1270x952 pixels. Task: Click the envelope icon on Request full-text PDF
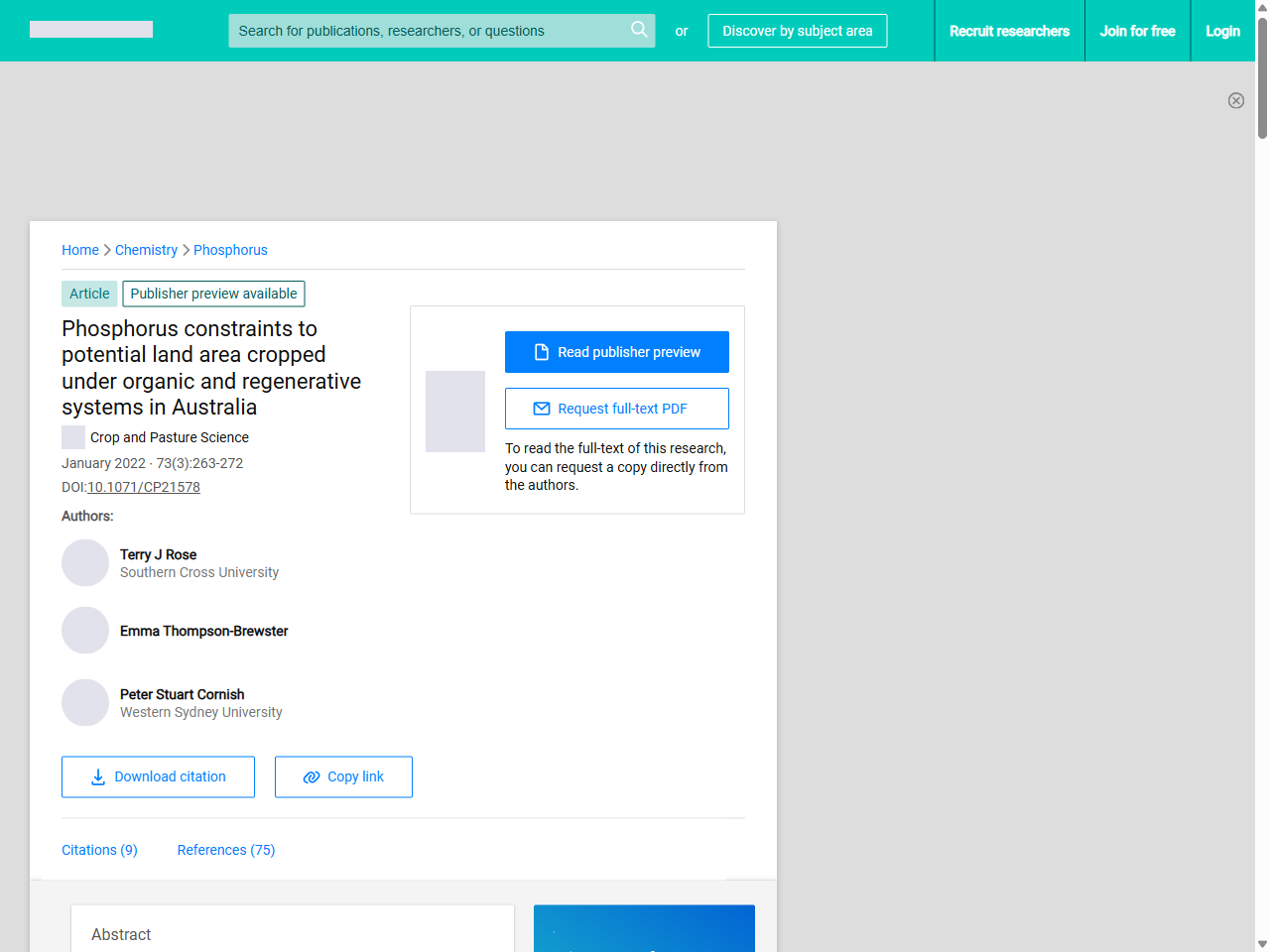tap(542, 408)
